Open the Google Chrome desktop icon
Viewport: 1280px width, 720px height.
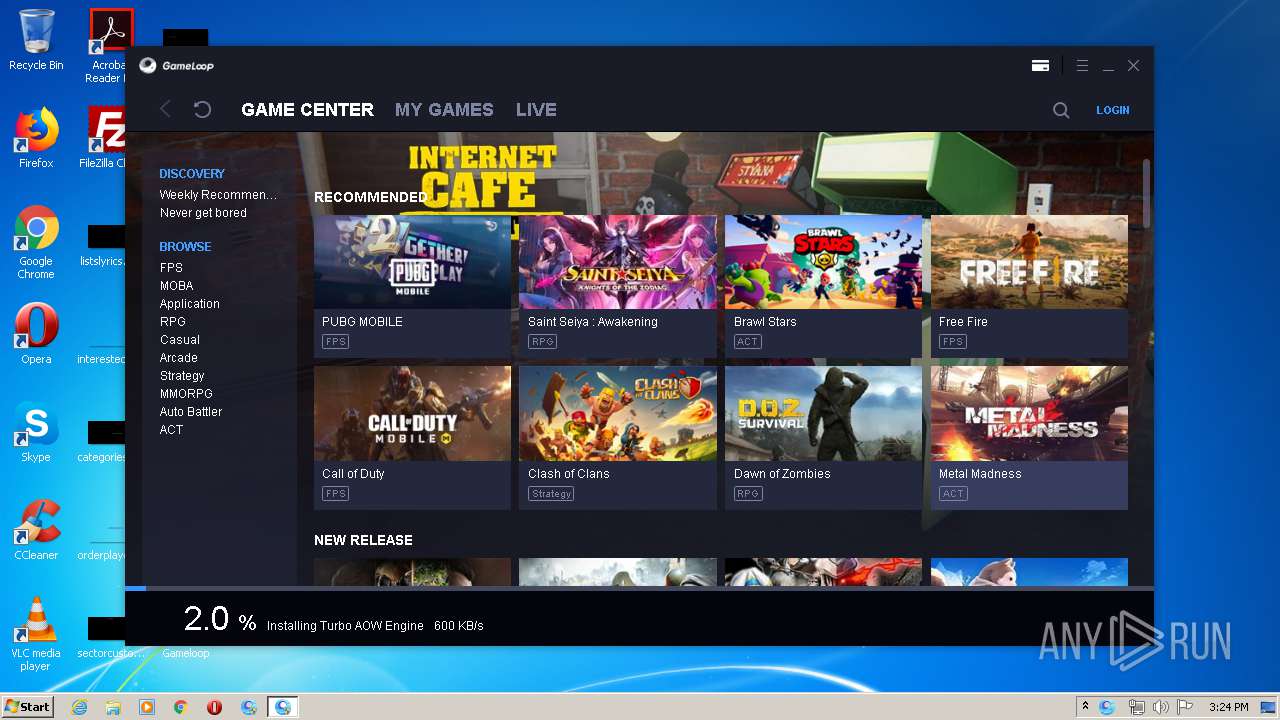coord(36,242)
